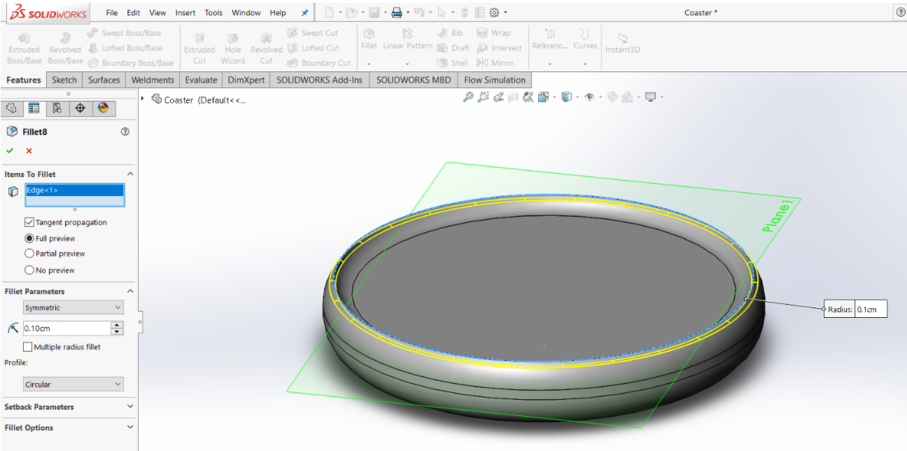
Task: Click the Rebuild traffic light icon
Action: [x=465, y=12]
